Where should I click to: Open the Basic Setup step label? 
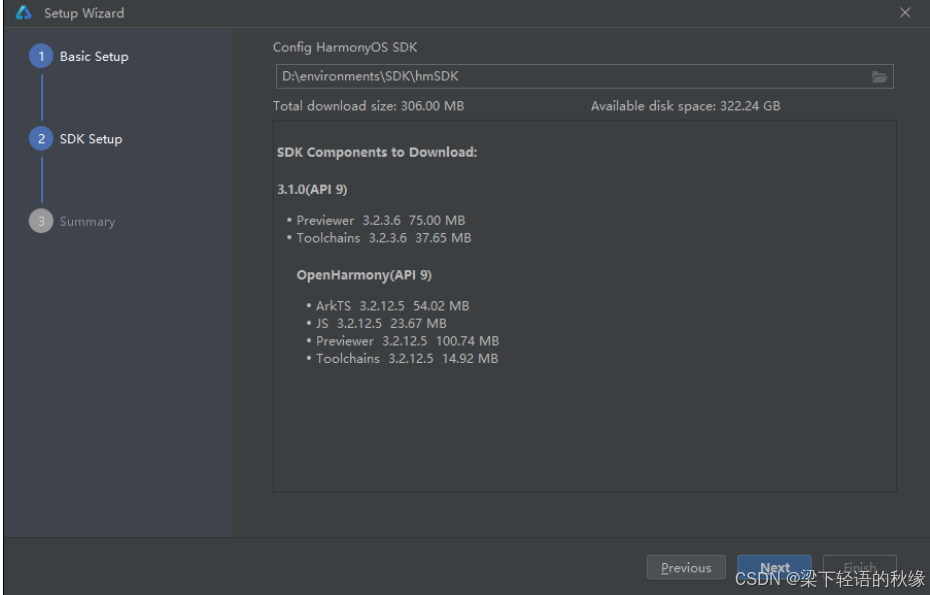[94, 56]
